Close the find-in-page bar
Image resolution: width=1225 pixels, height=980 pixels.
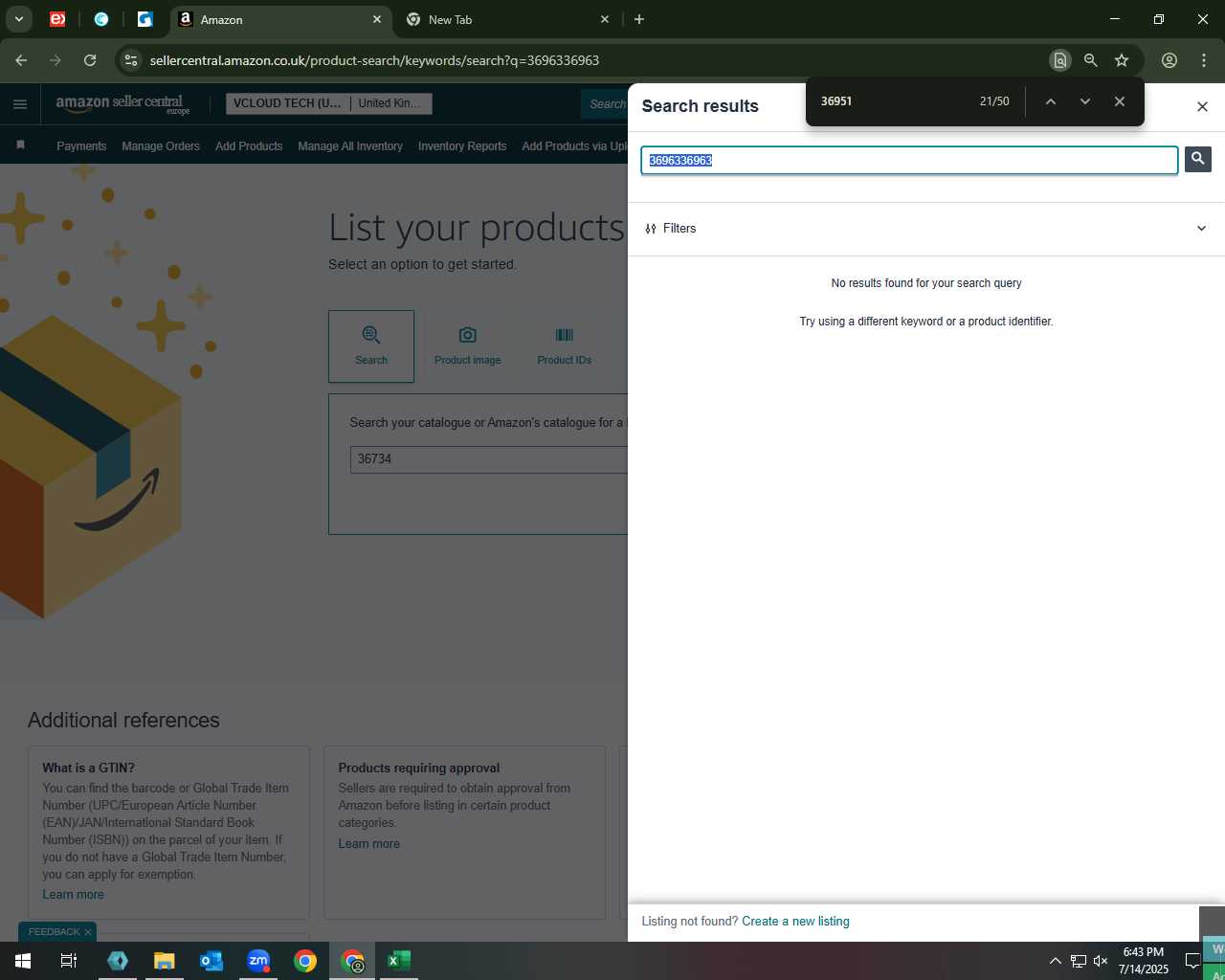pos(1119,101)
